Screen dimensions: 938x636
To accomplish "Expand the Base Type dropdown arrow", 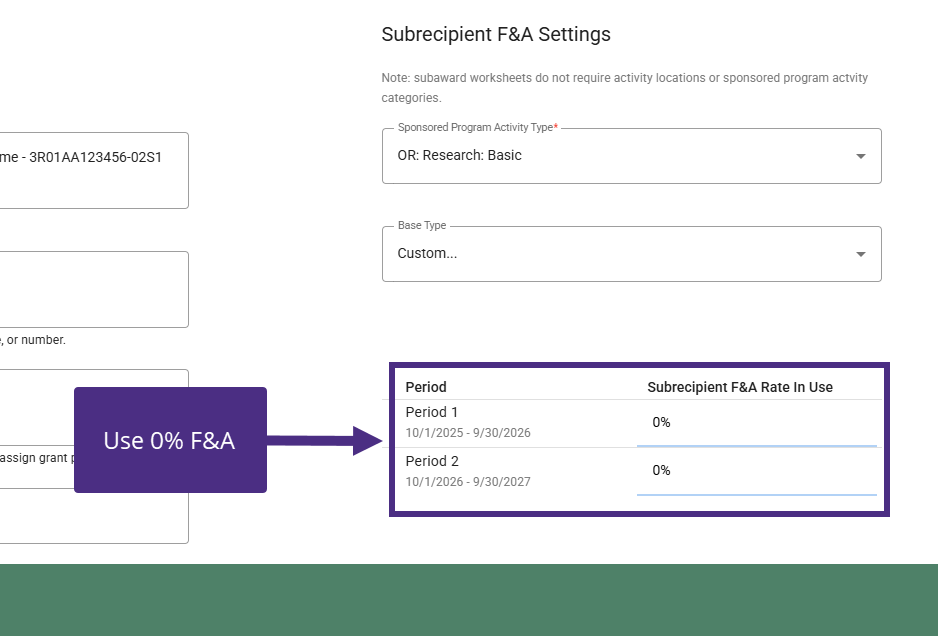I will click(x=860, y=255).
